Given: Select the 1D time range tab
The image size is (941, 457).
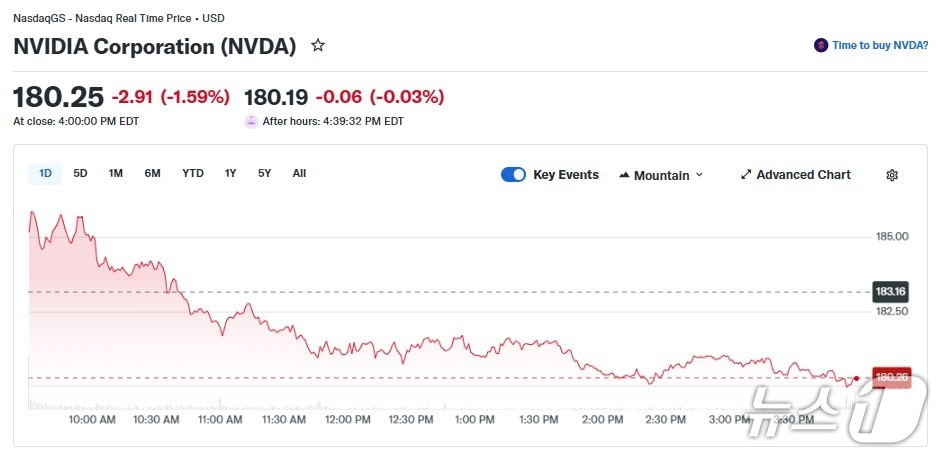Looking at the screenshot, I should point(45,173).
